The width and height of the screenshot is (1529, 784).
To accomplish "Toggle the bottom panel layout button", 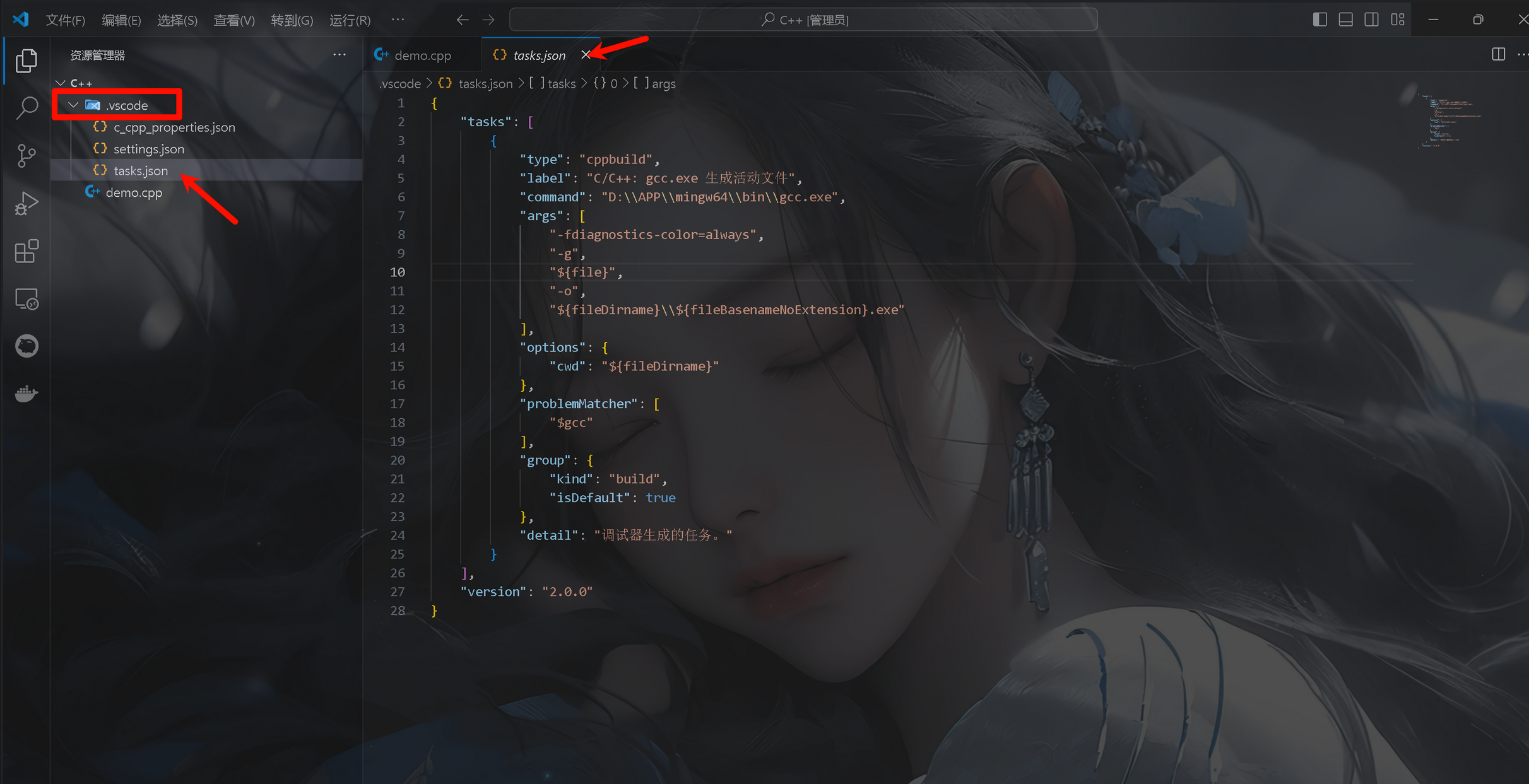I will [x=1345, y=20].
